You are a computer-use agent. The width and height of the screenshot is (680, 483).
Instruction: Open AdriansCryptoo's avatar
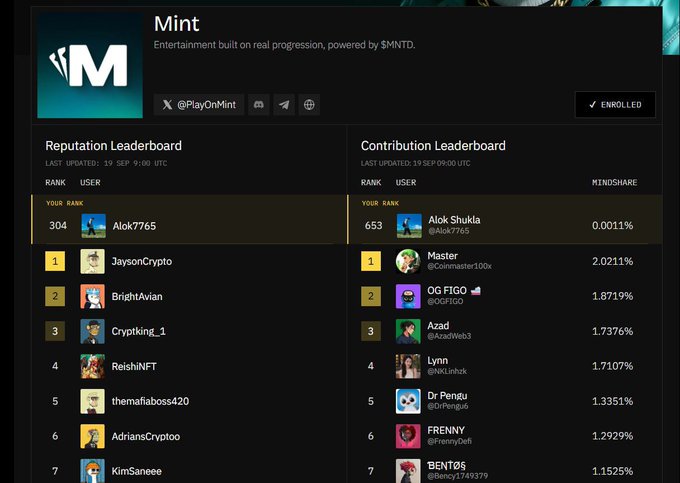pyautogui.click(x=92, y=436)
